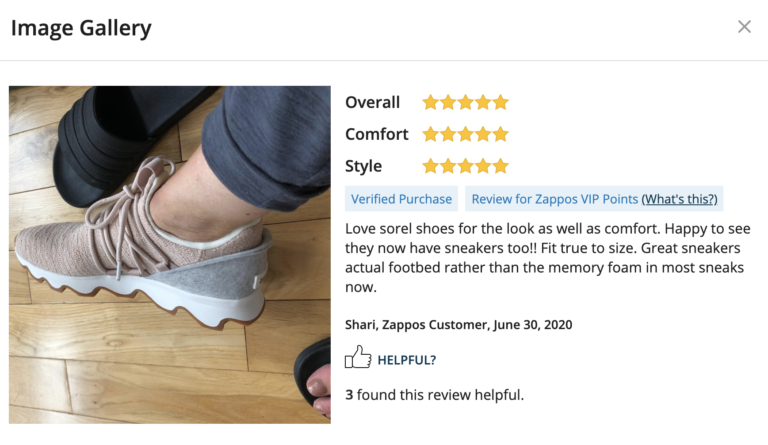Click the Style rating label
The image size is (768, 445).
[363, 166]
